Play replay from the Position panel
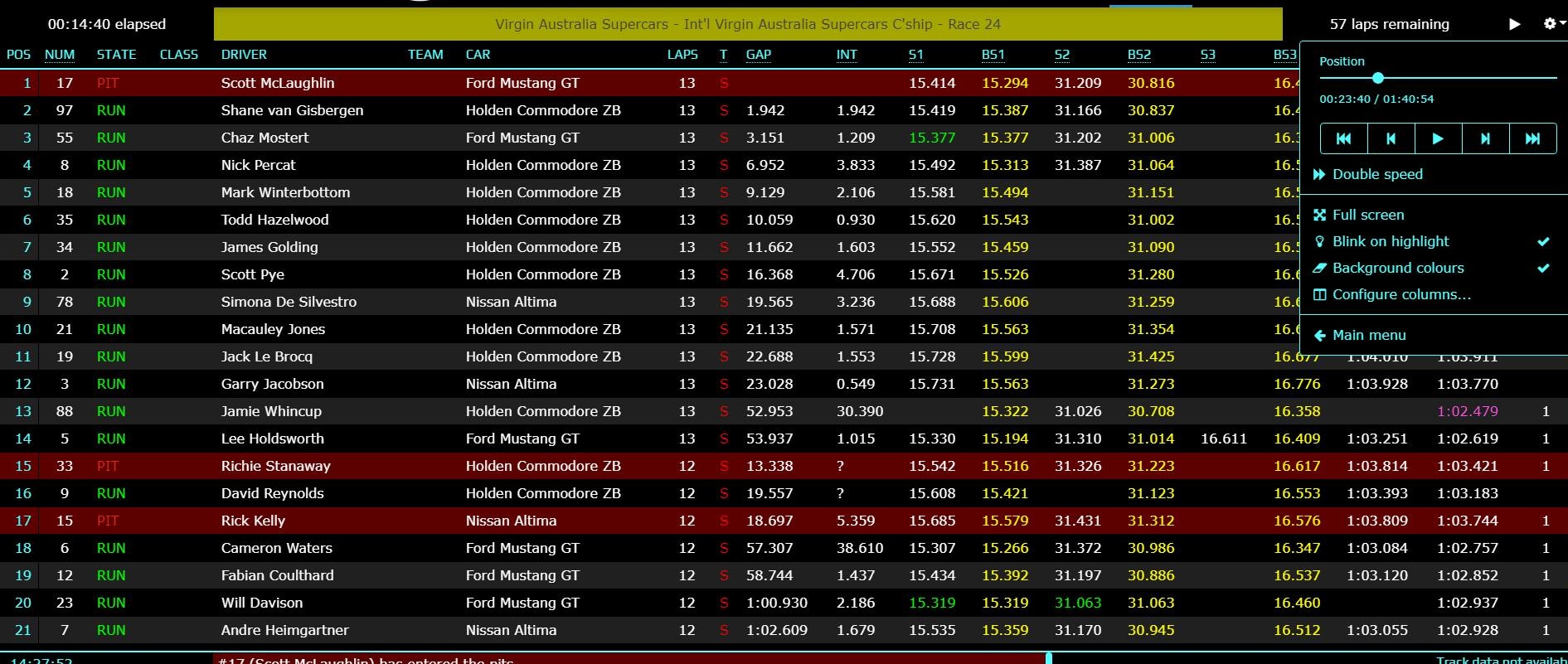Screen dimensions: 1568x664 (1438, 138)
